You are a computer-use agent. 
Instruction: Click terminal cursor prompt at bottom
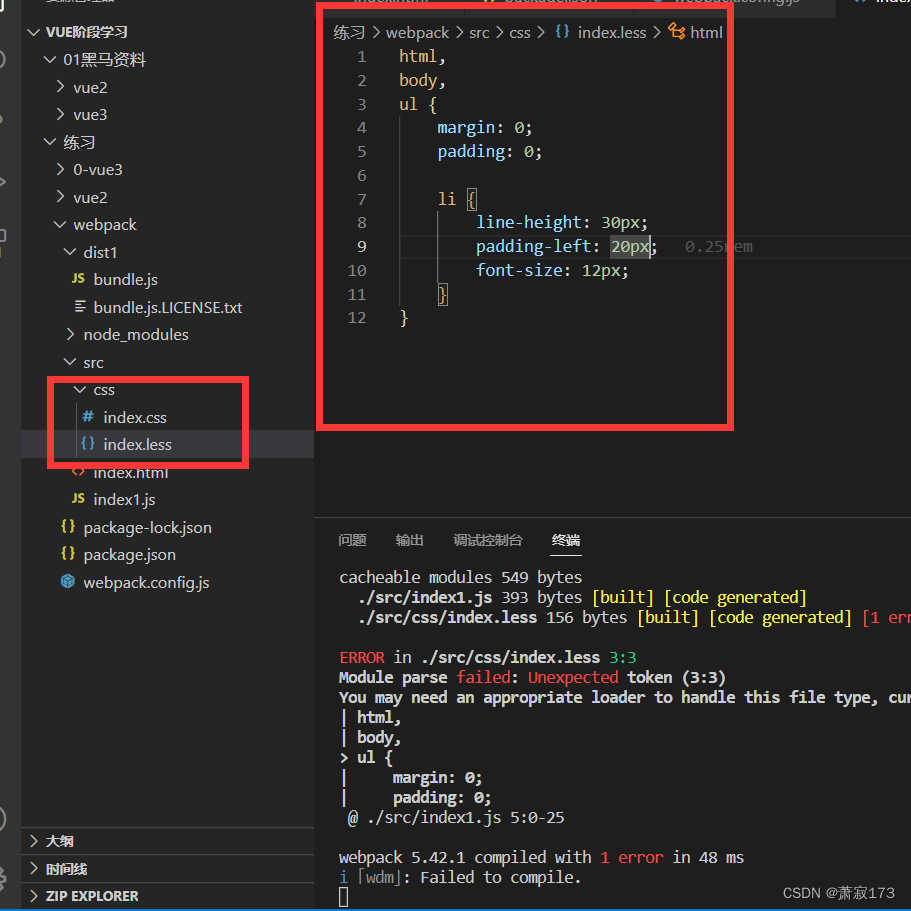343,897
